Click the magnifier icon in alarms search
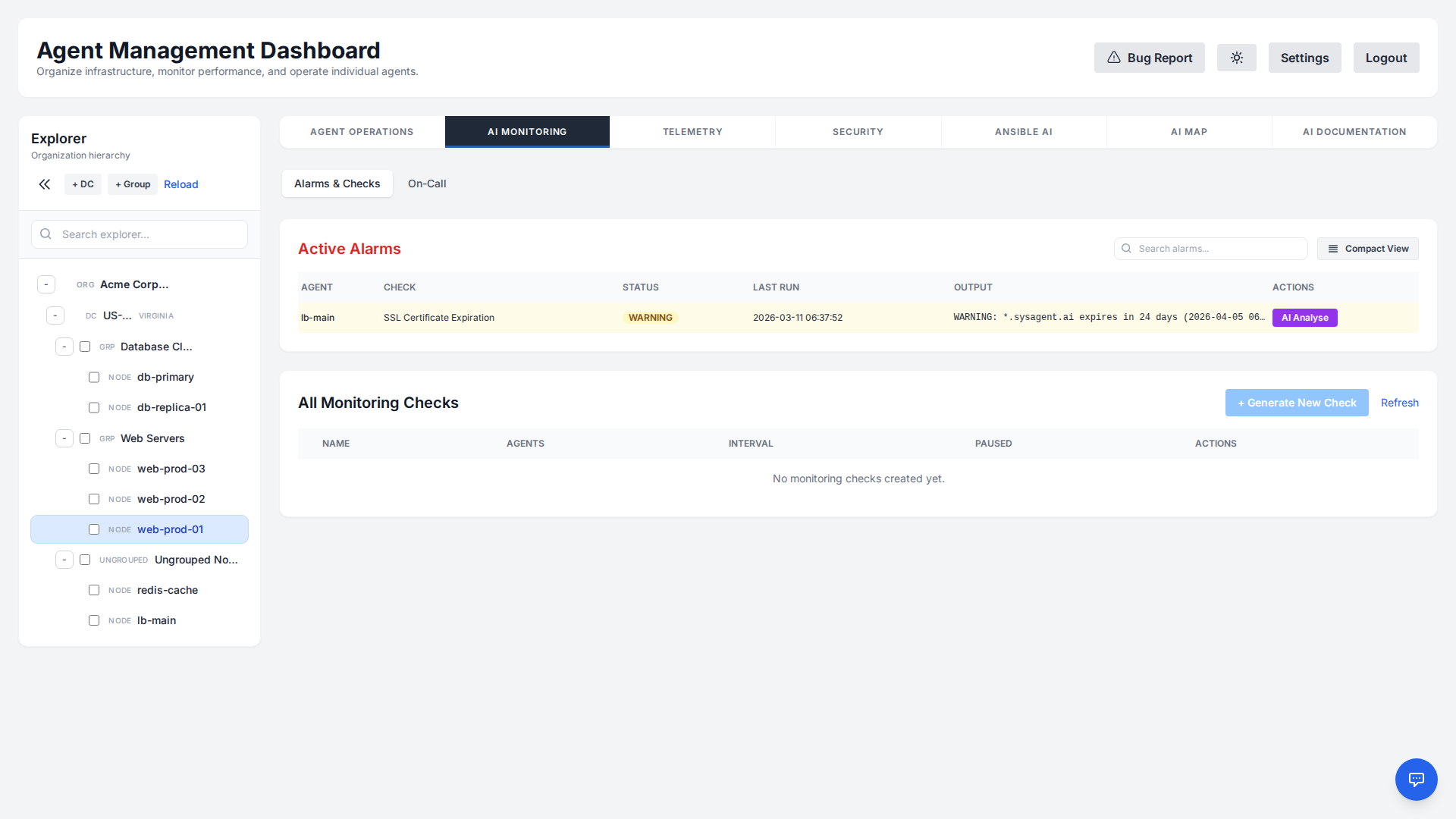Image resolution: width=1456 pixels, height=819 pixels. click(1126, 249)
